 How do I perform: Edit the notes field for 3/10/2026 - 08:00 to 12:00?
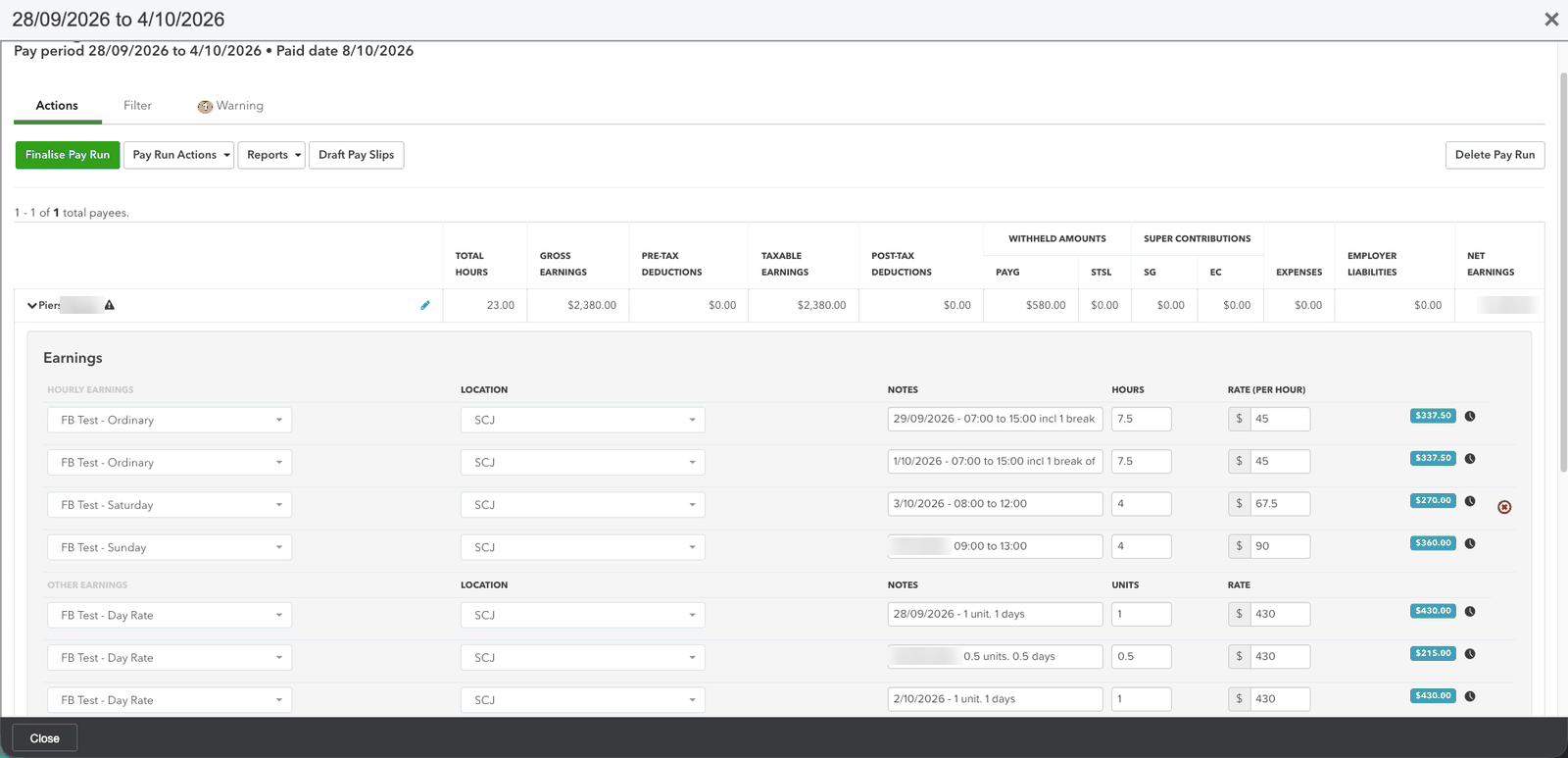(x=996, y=504)
